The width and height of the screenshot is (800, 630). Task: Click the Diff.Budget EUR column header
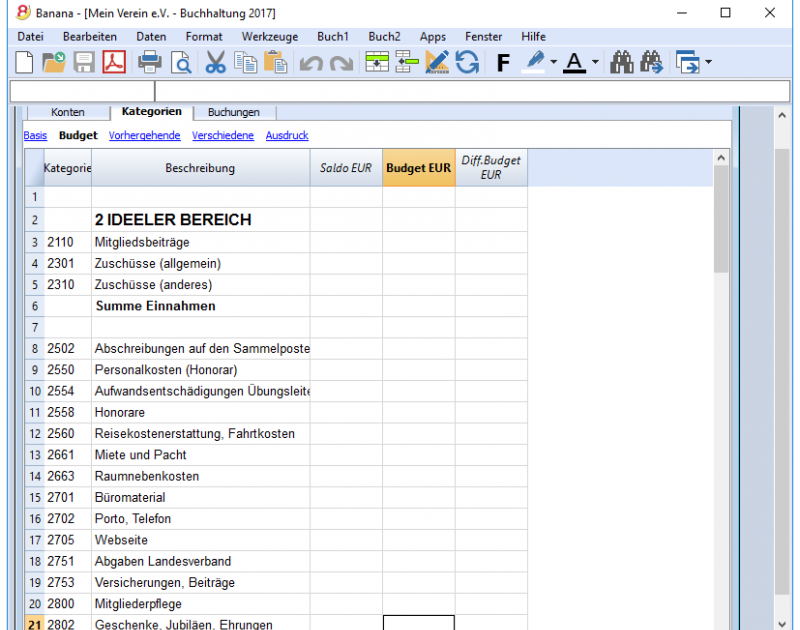(x=491, y=168)
